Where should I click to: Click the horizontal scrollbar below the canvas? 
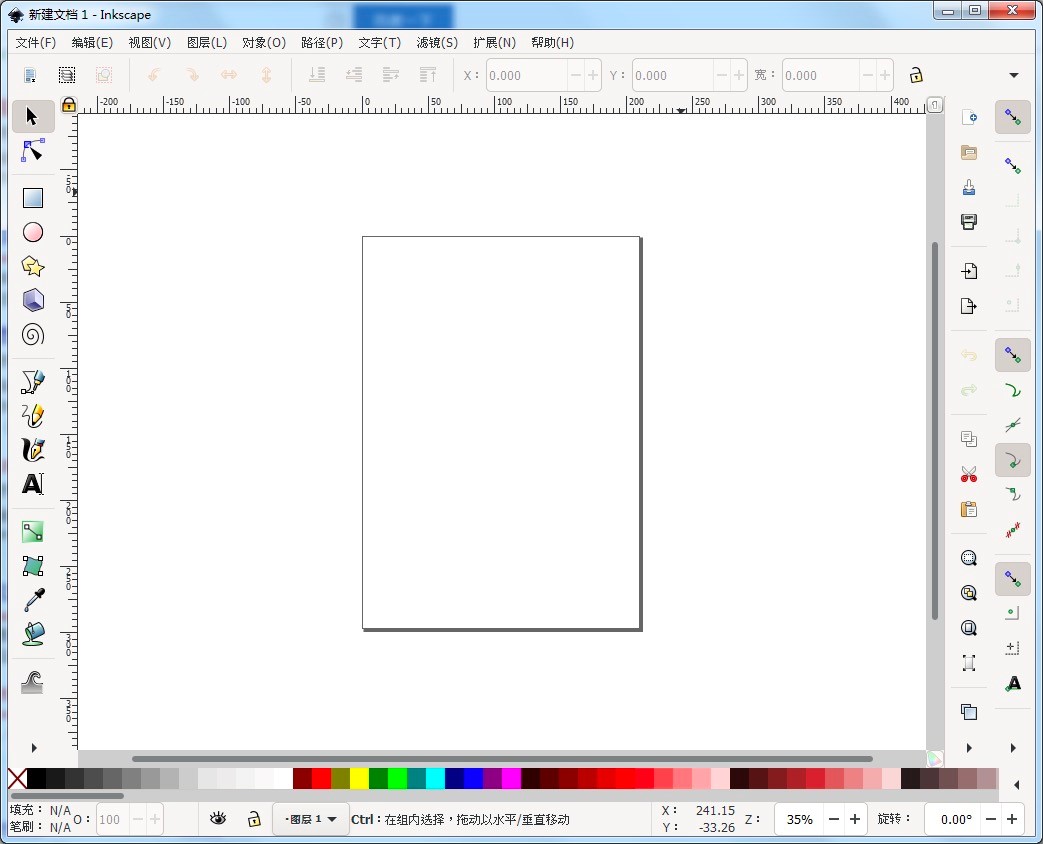click(500, 759)
